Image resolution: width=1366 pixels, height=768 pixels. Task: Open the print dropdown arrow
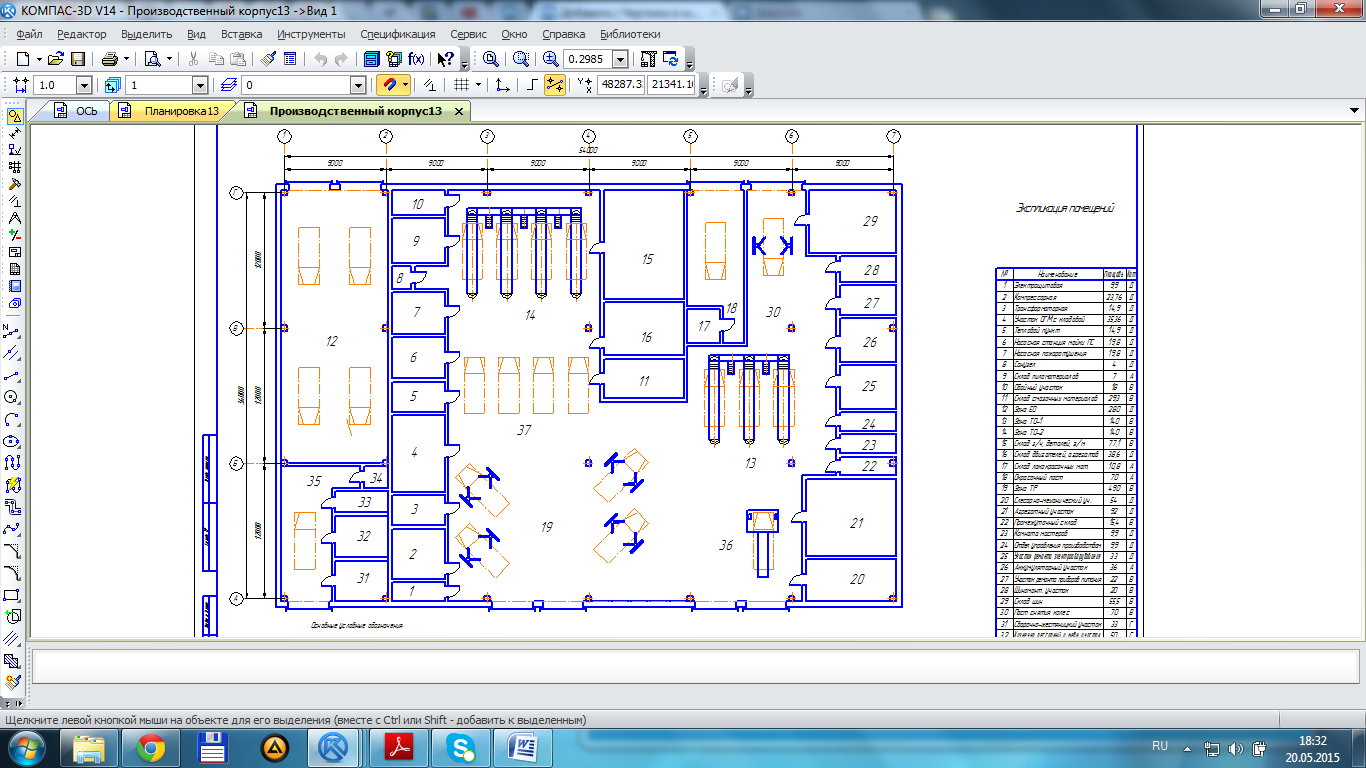tap(126, 59)
